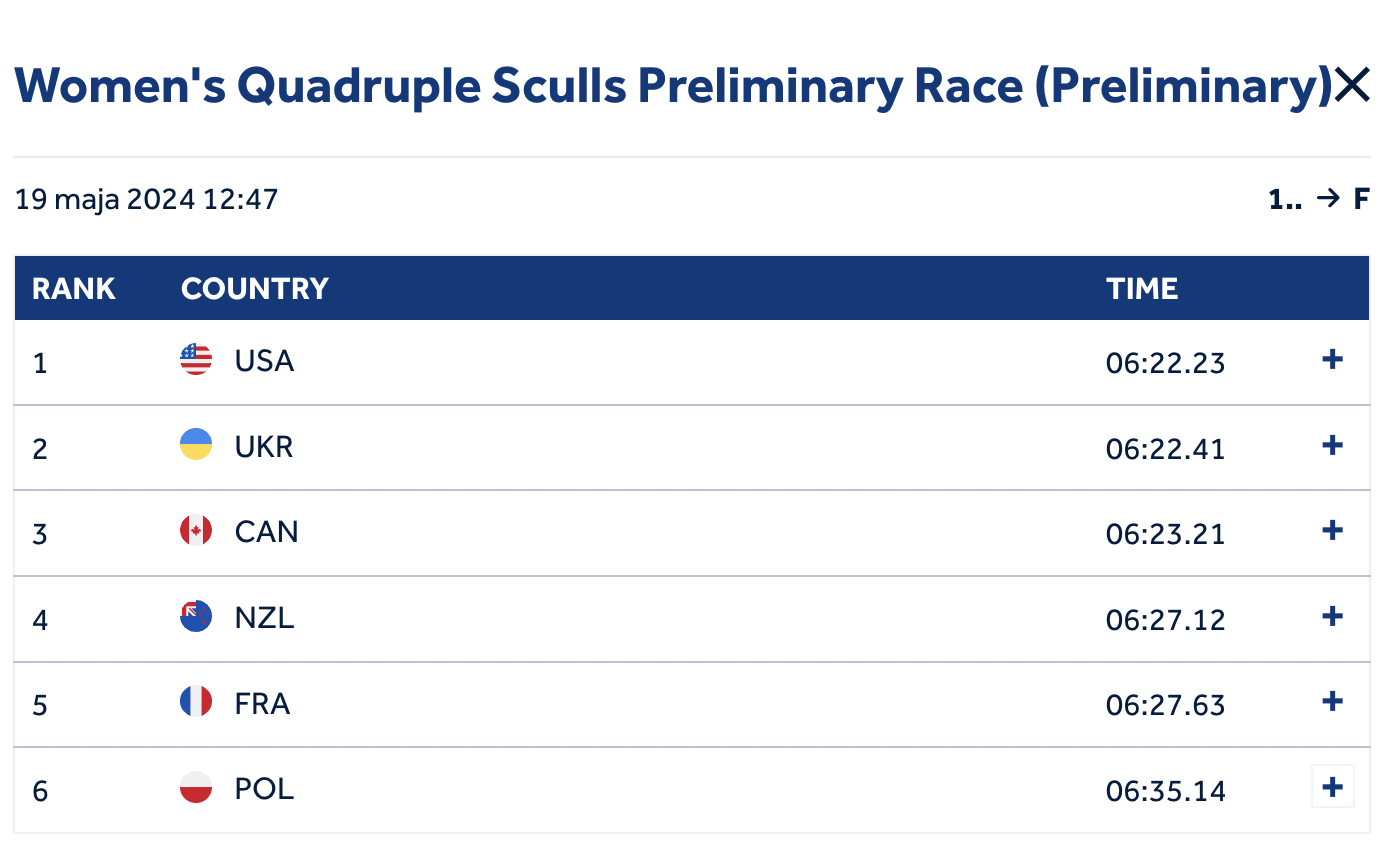This screenshot has width=1386, height=854.
Task: Click the USA time 06:22.23
Action: 1165,362
